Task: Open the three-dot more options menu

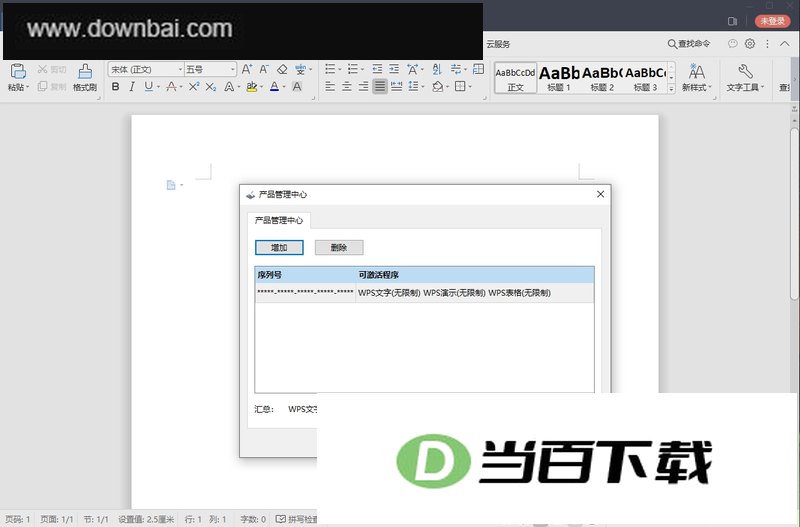Action: pos(767,44)
